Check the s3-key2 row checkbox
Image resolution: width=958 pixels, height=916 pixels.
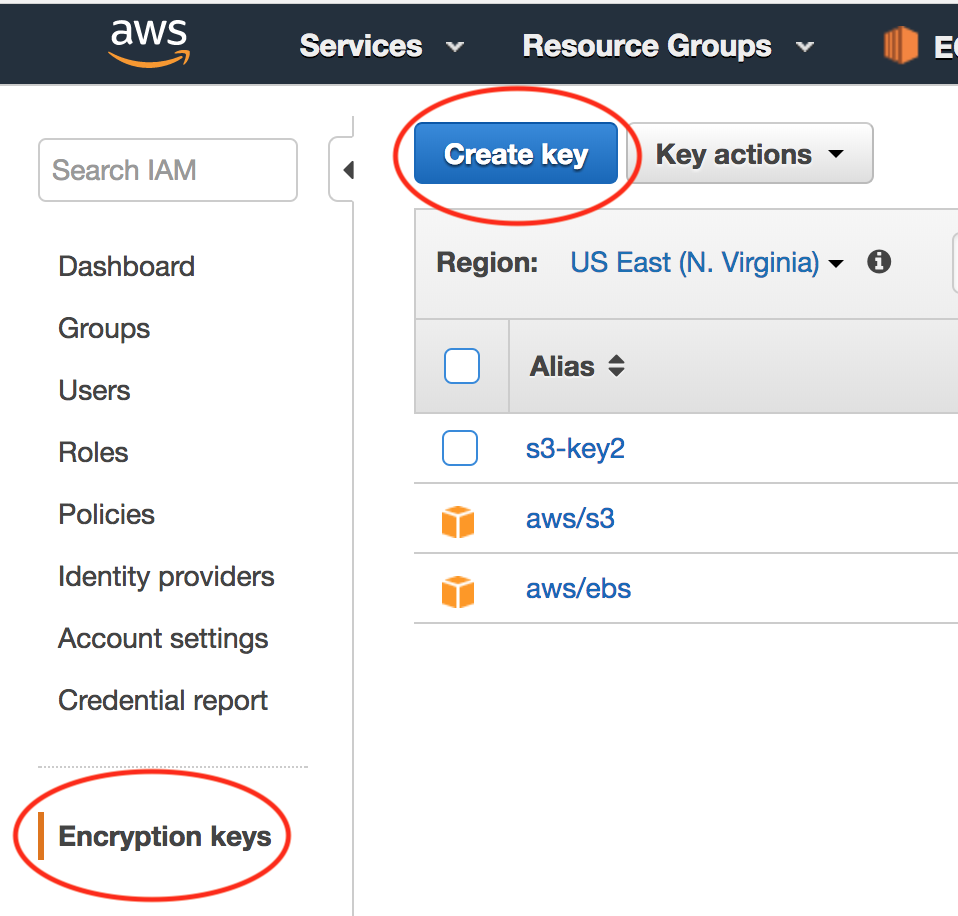(x=460, y=449)
